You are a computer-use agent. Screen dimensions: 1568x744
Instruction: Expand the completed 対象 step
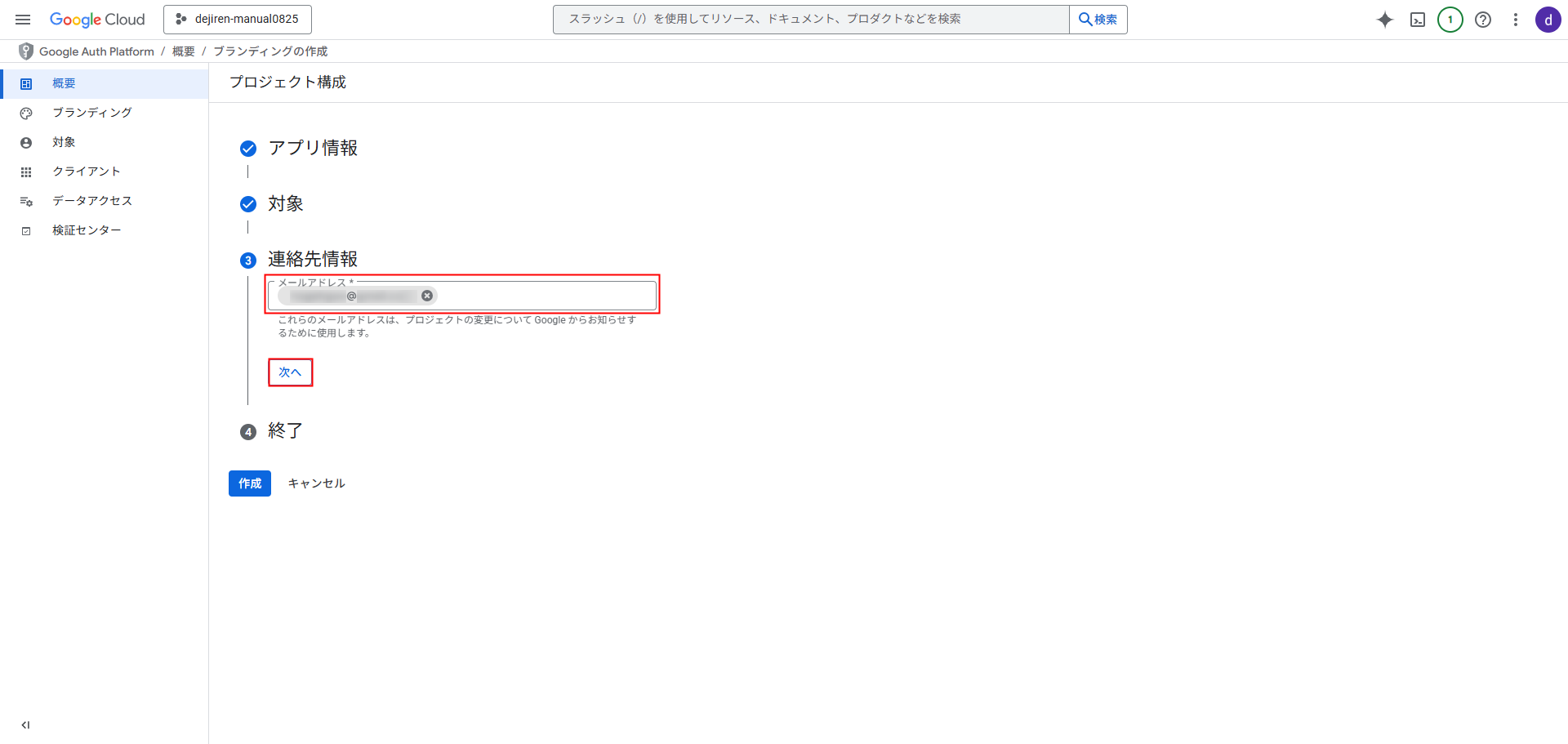tap(285, 203)
